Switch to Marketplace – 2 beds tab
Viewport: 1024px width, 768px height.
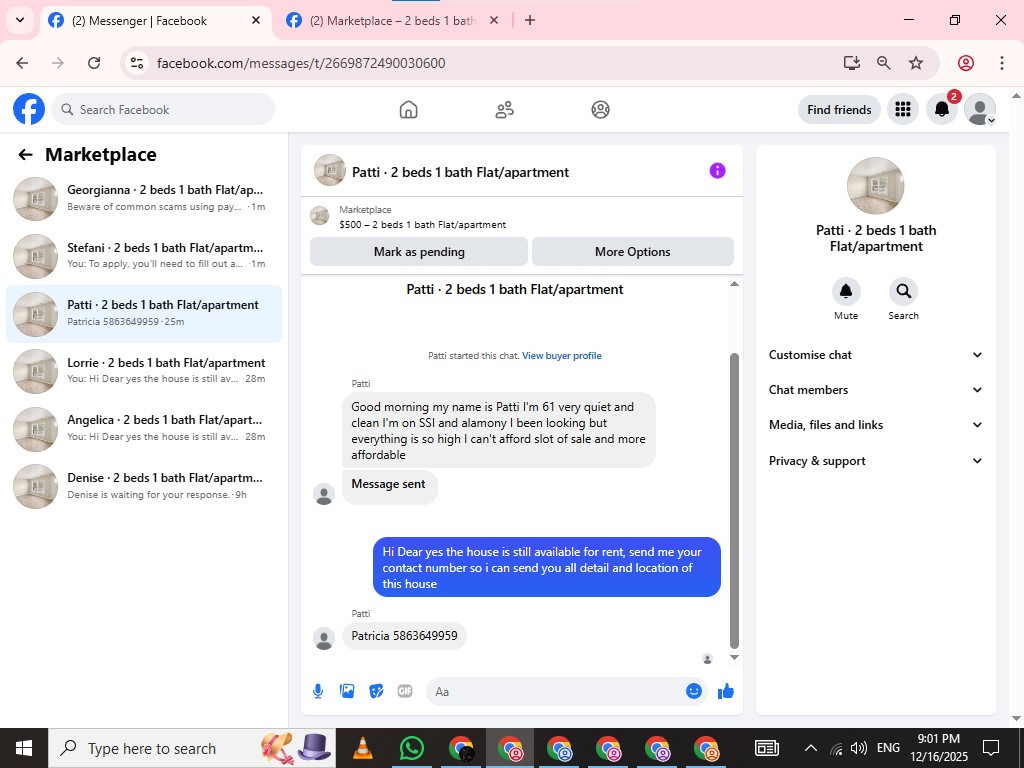[392, 21]
